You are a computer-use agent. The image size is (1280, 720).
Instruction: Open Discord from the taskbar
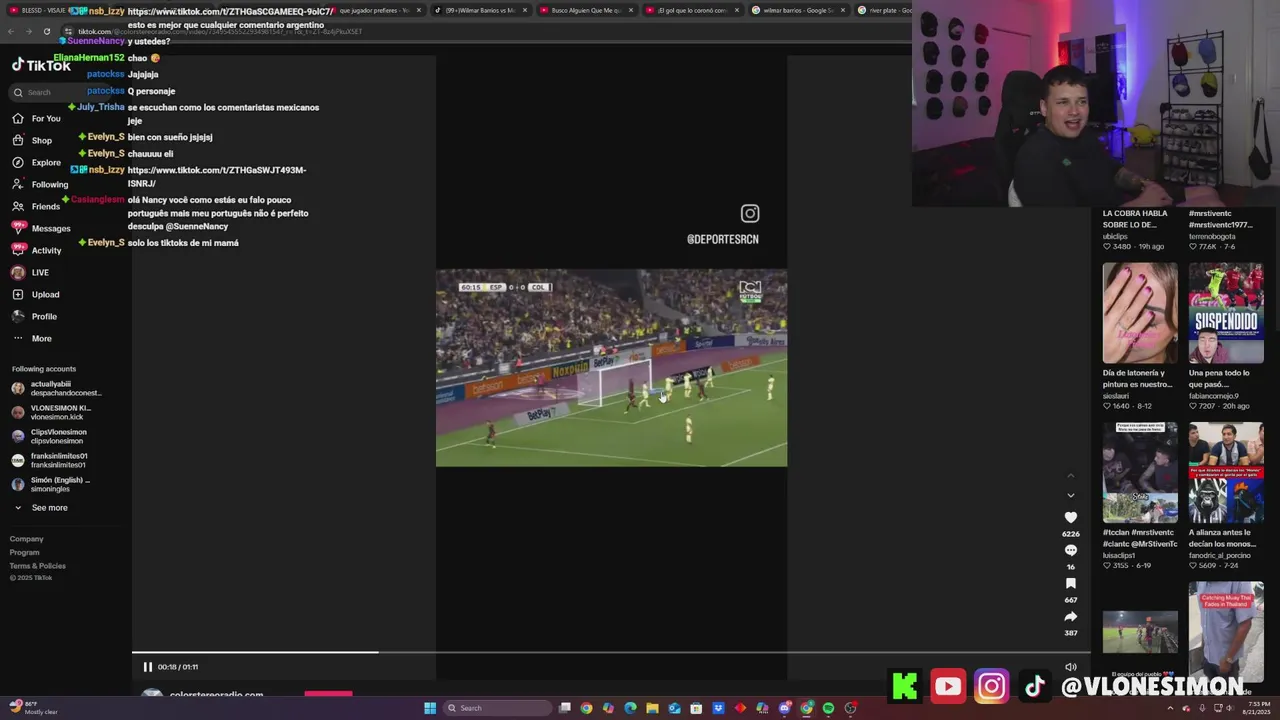tap(785, 708)
